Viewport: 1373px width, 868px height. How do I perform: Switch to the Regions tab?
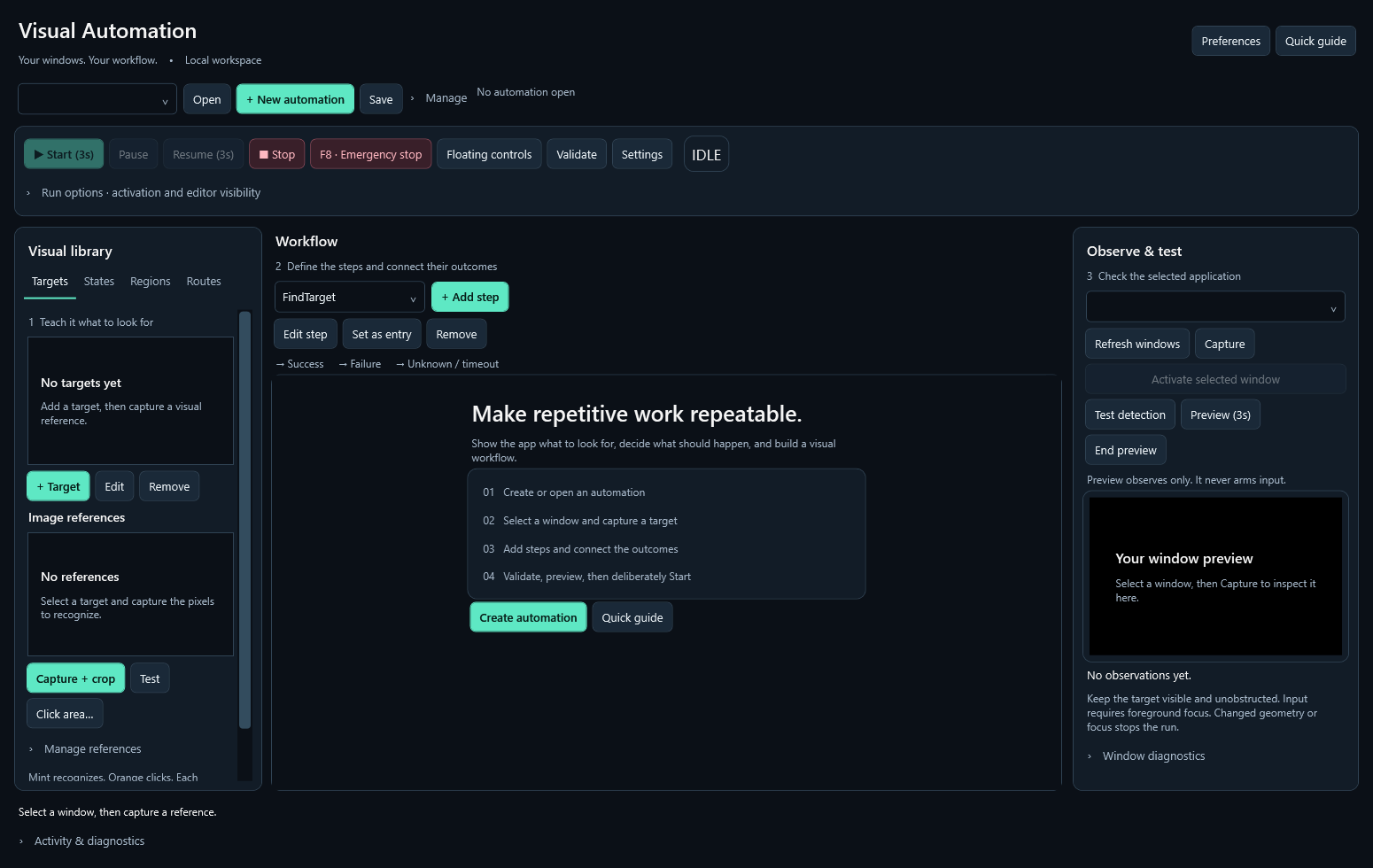pos(151,282)
